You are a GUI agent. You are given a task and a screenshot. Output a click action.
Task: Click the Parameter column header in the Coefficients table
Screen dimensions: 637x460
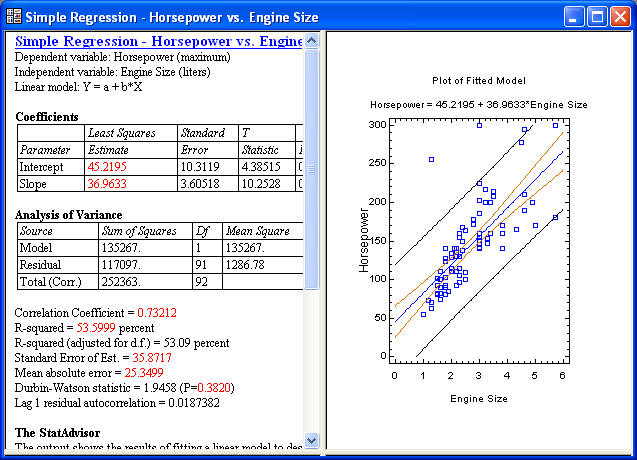(45, 150)
